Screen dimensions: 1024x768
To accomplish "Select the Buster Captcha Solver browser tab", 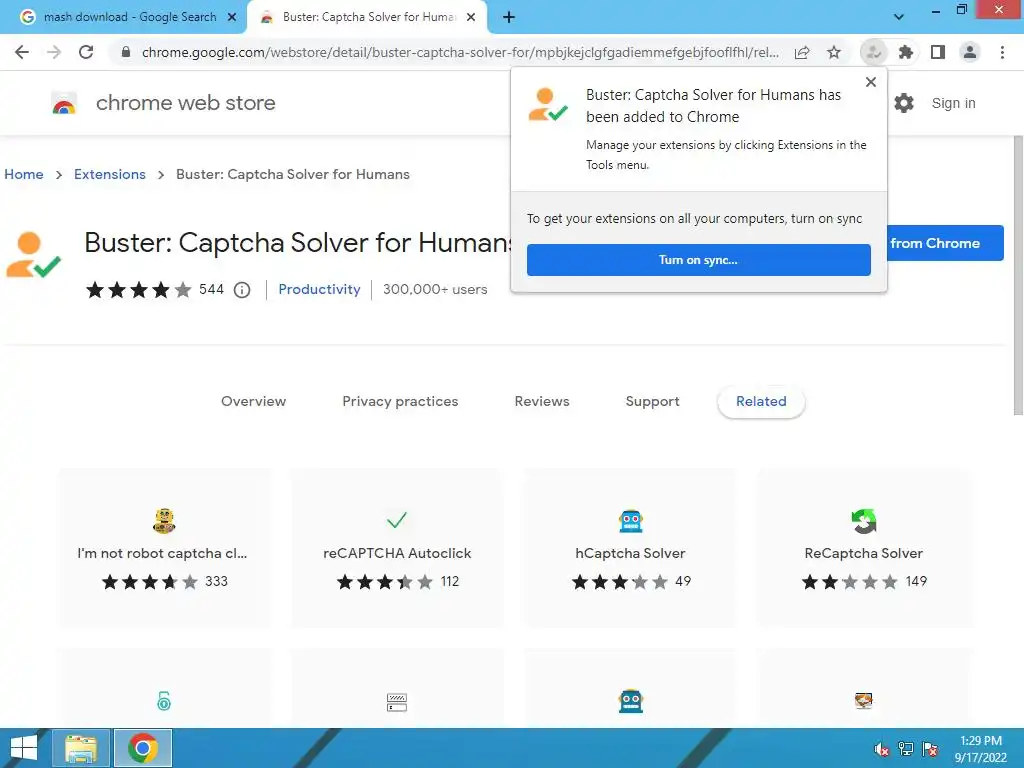I will click(367, 18).
